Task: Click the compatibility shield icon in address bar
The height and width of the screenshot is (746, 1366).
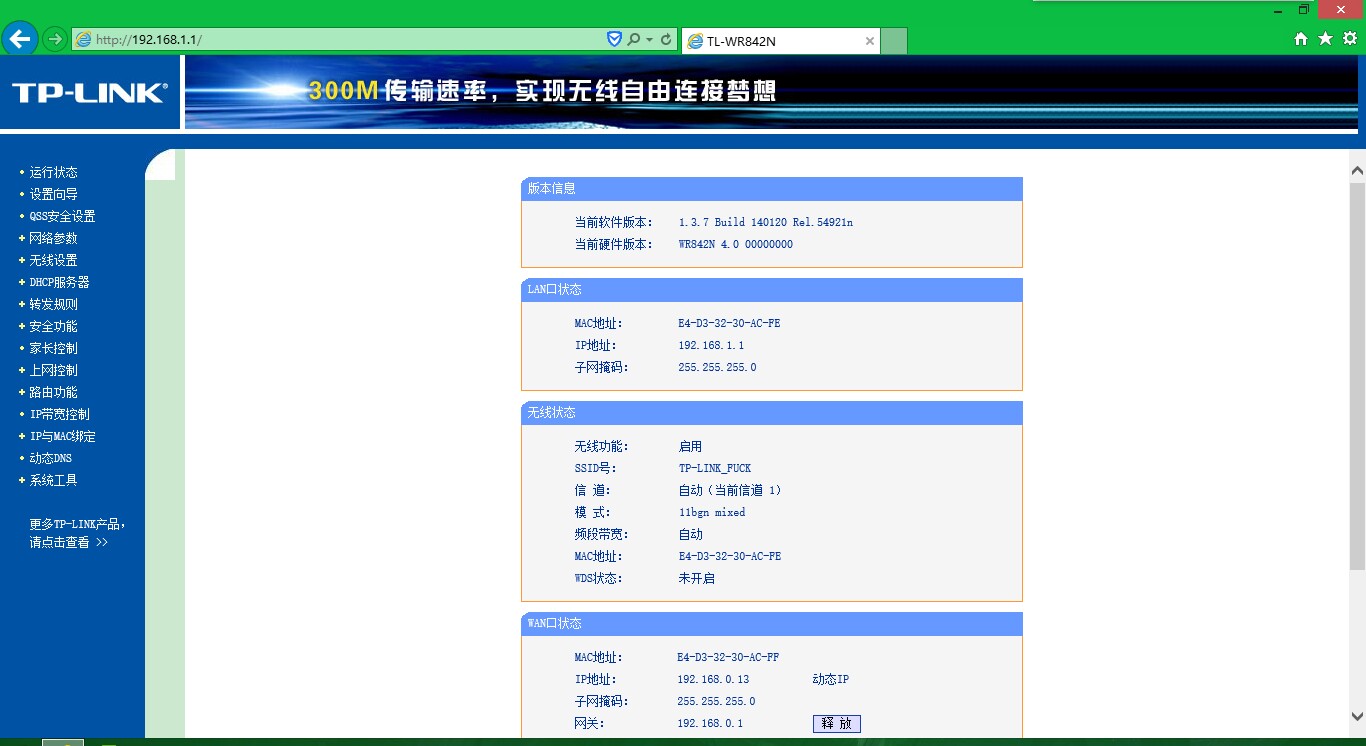Action: point(615,39)
